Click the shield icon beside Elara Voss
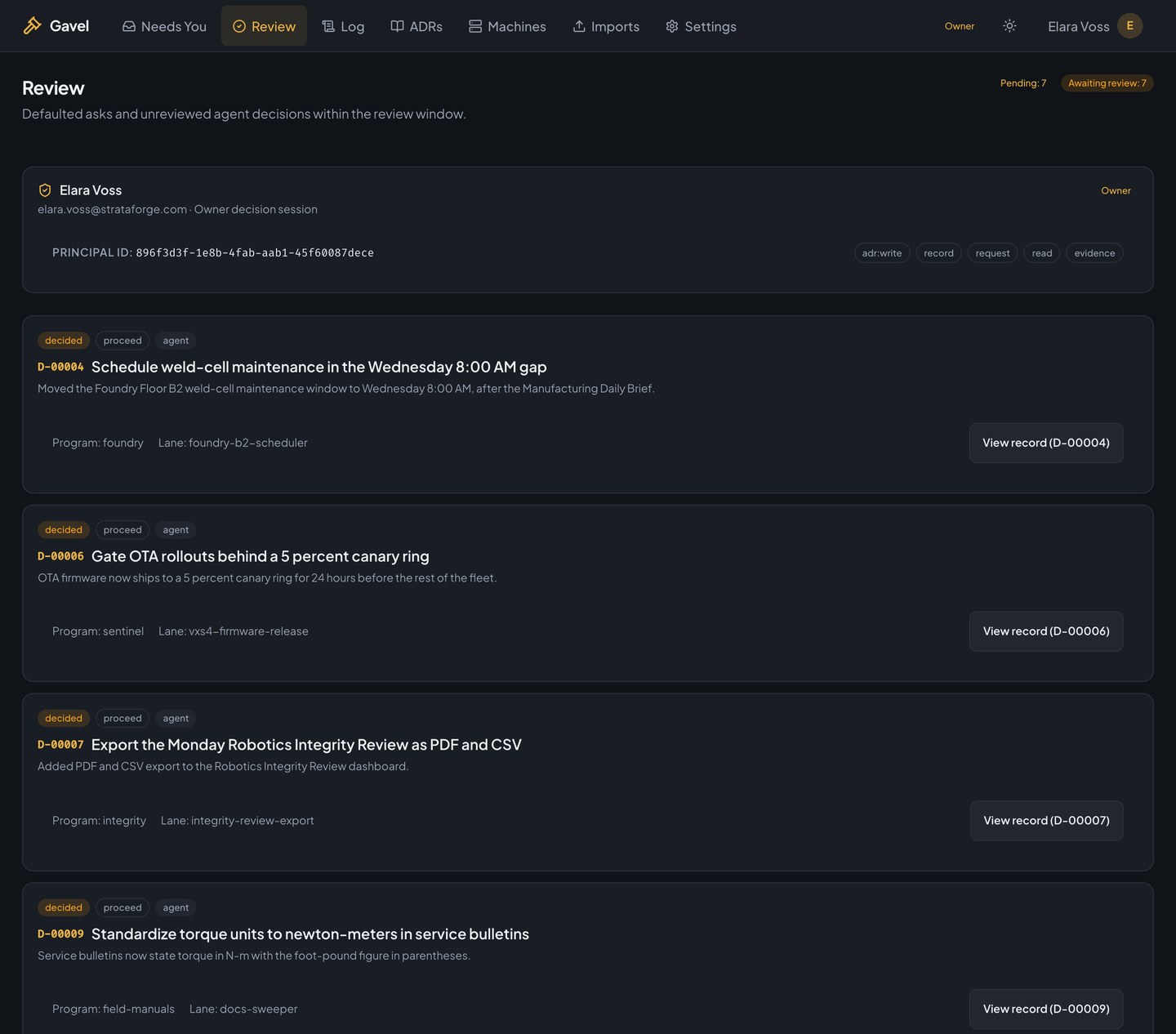 tap(45, 190)
